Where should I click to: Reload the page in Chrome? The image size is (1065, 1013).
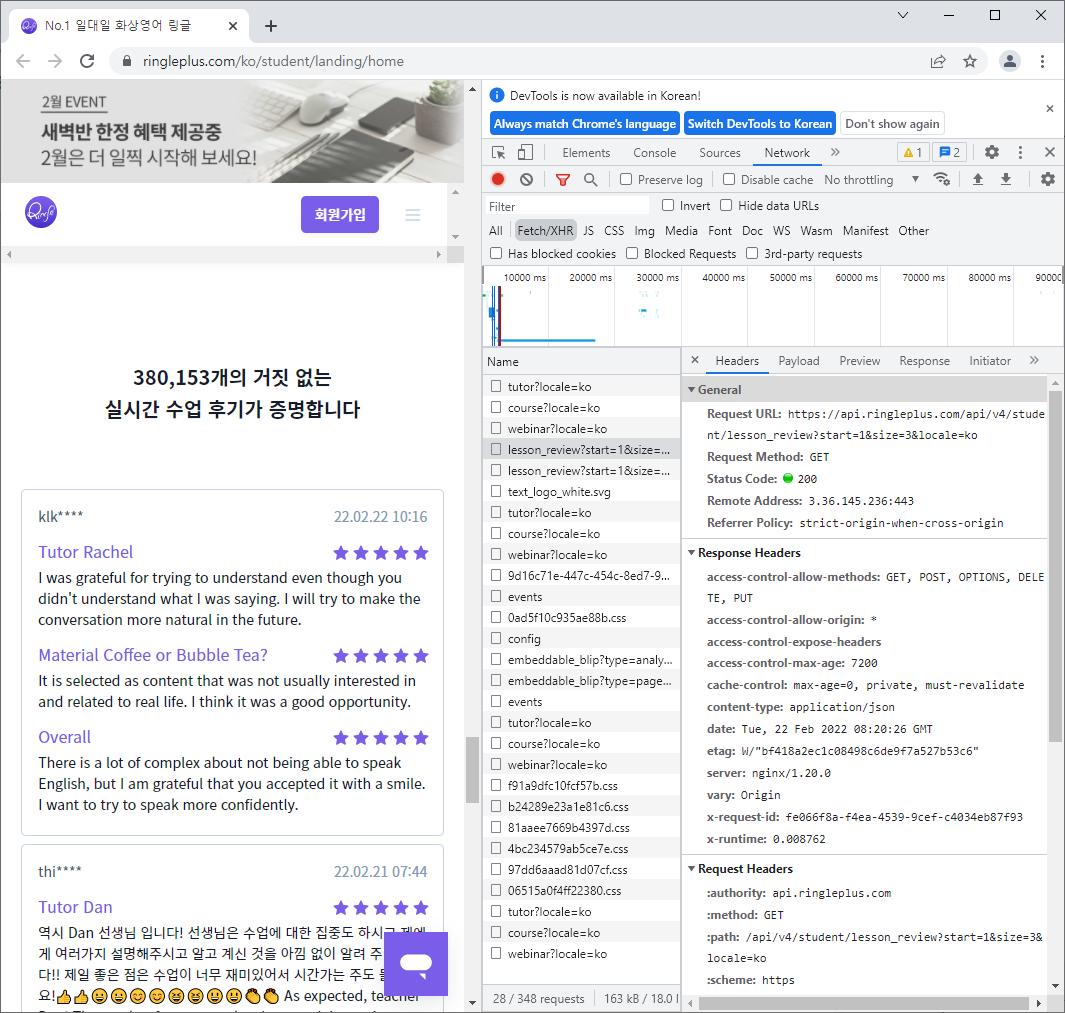coord(87,61)
